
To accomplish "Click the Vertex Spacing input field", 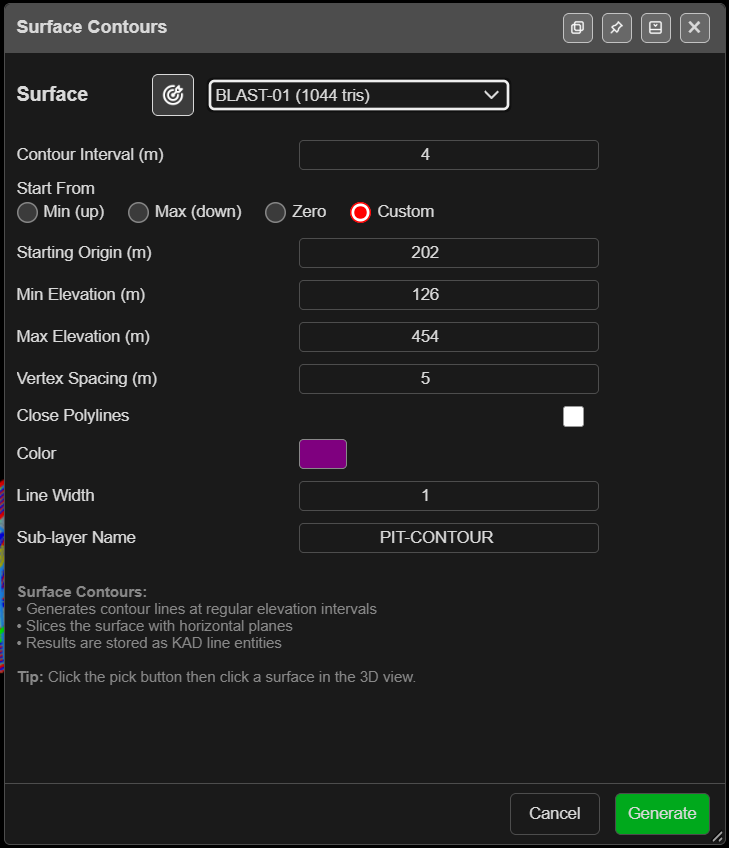I will click(x=448, y=379).
